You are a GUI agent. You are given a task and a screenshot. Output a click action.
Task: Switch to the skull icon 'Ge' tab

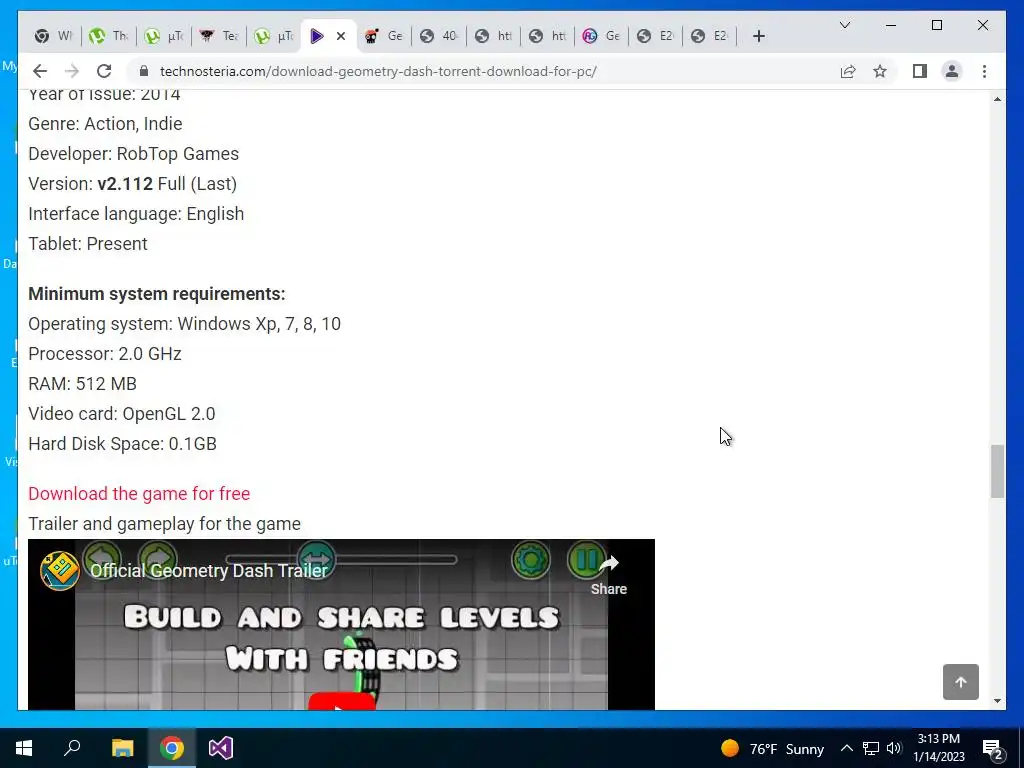(384, 36)
